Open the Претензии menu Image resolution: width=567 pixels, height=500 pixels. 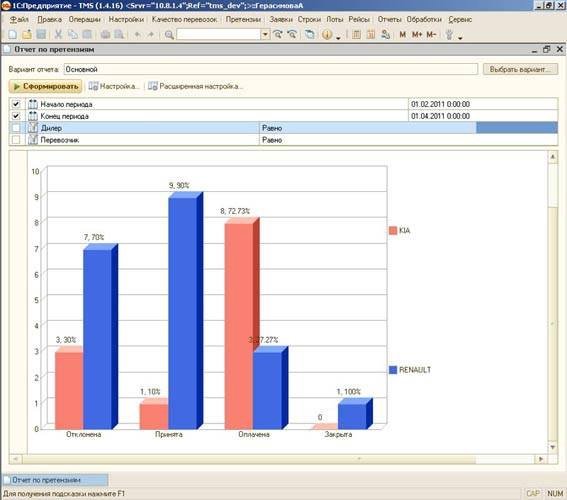pos(243,19)
